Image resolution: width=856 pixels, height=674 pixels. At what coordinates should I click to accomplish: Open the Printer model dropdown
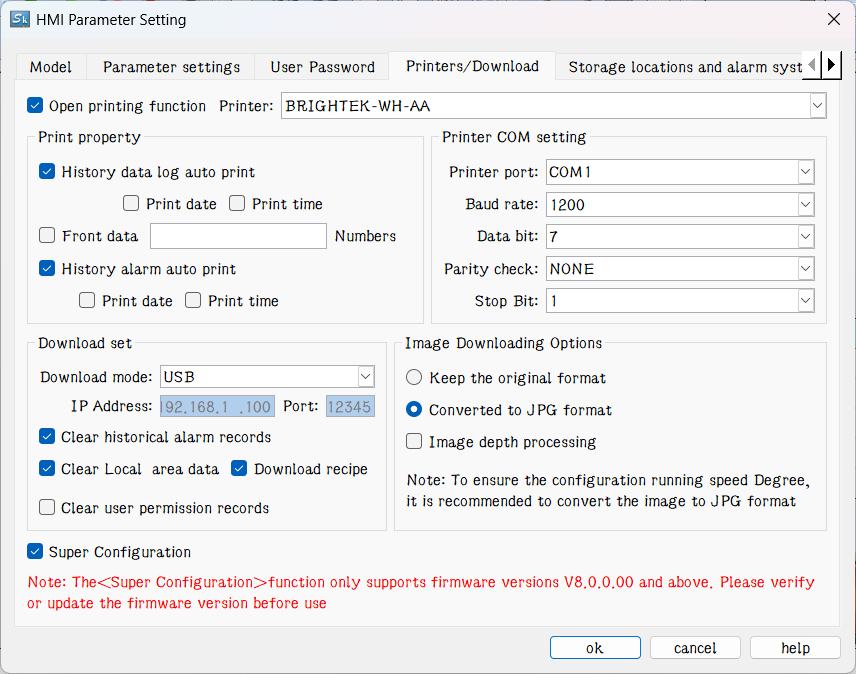pos(817,105)
